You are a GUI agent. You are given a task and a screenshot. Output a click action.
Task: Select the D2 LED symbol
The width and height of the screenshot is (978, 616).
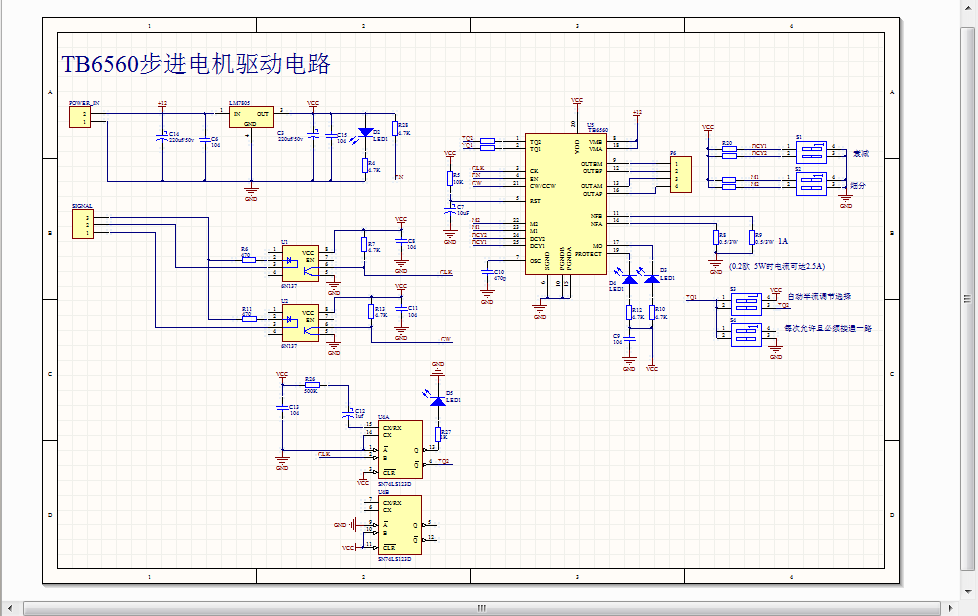(x=366, y=132)
